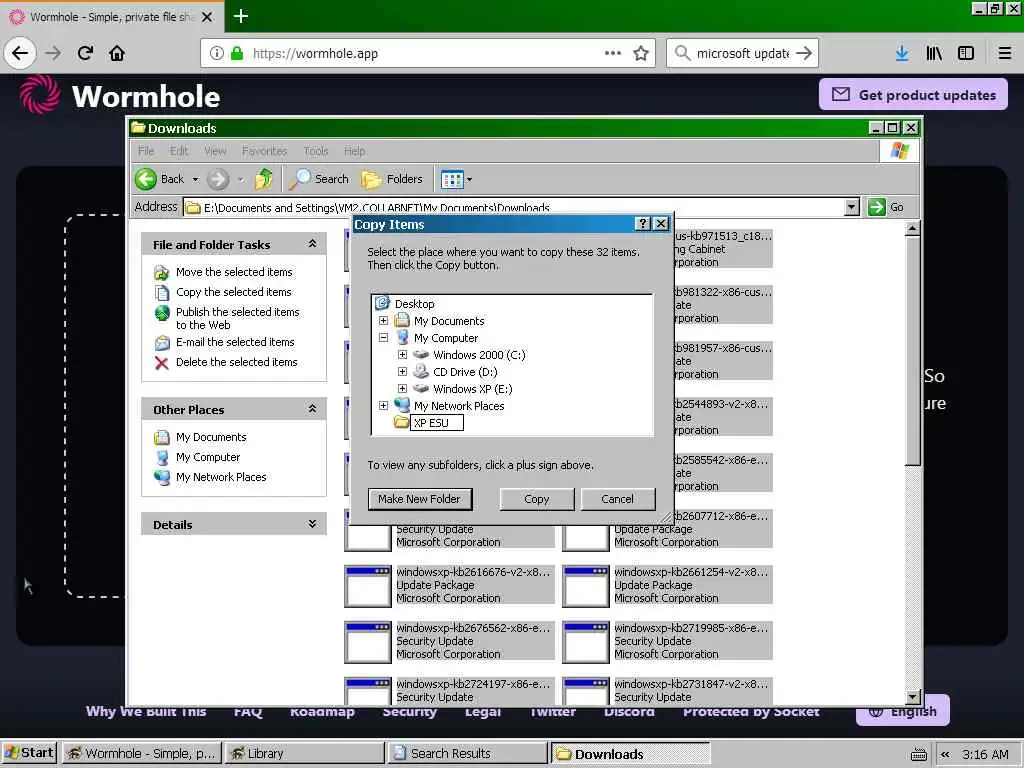Select CD Drive (D:) in tree

click(464, 372)
